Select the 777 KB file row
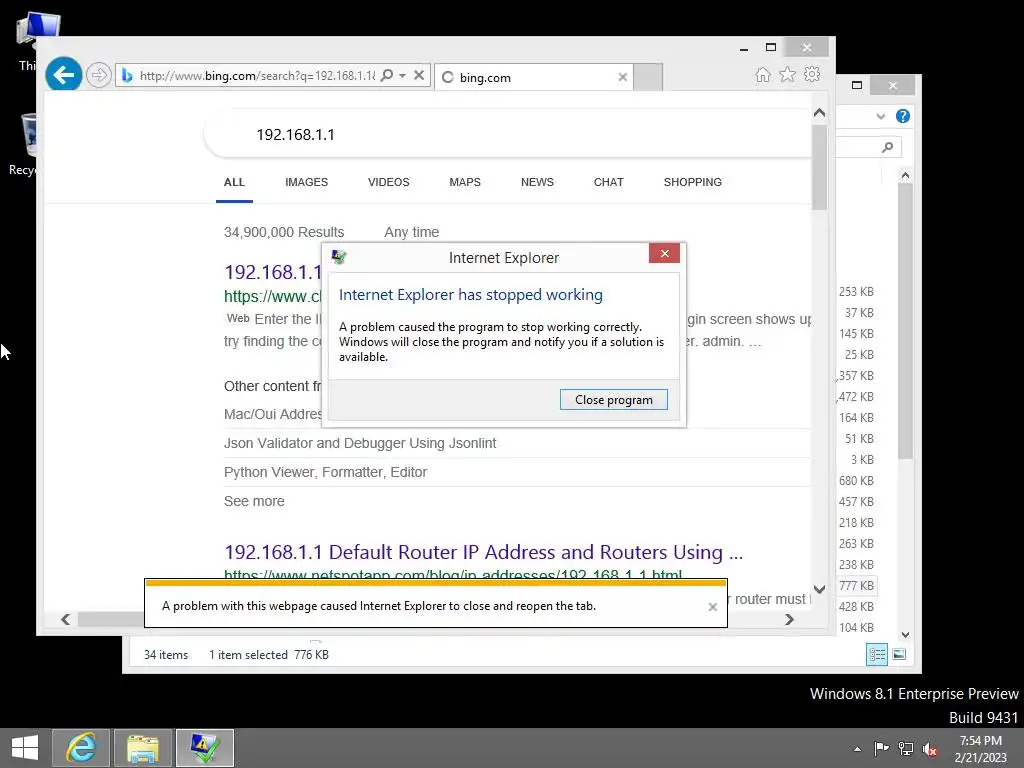Image resolution: width=1024 pixels, height=768 pixels. click(856, 586)
